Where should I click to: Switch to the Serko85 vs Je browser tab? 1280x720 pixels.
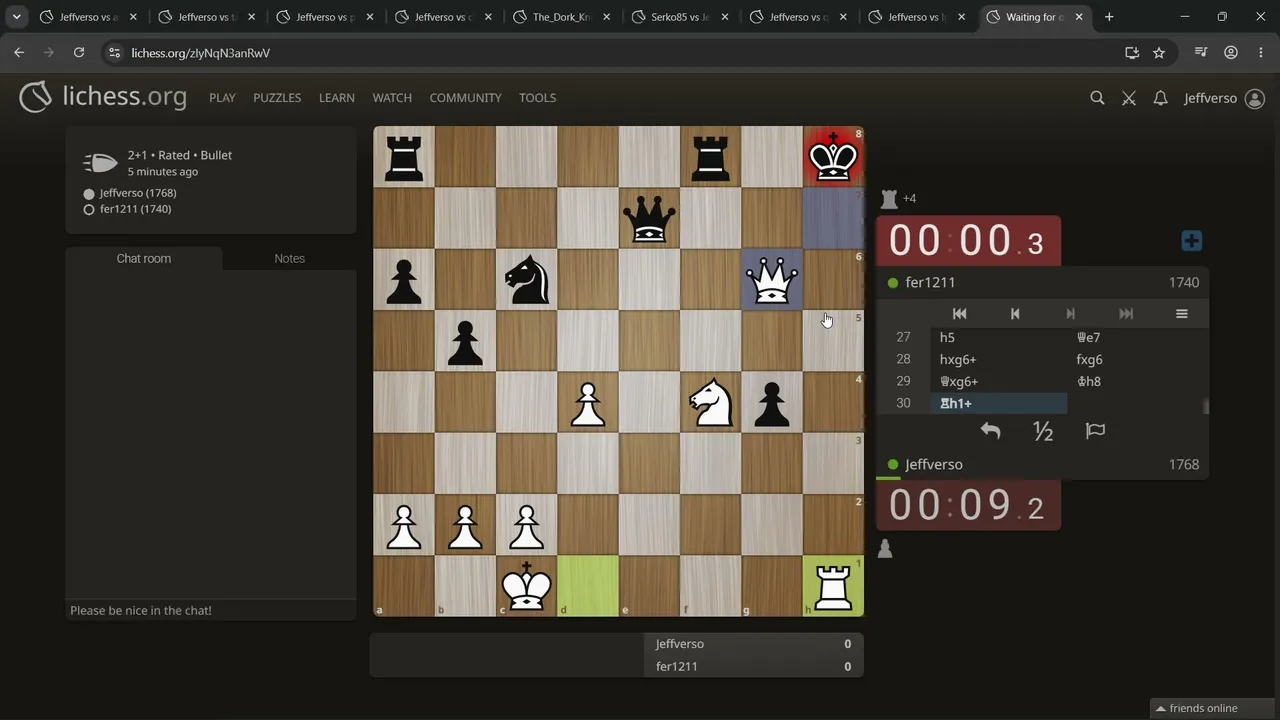coord(680,17)
